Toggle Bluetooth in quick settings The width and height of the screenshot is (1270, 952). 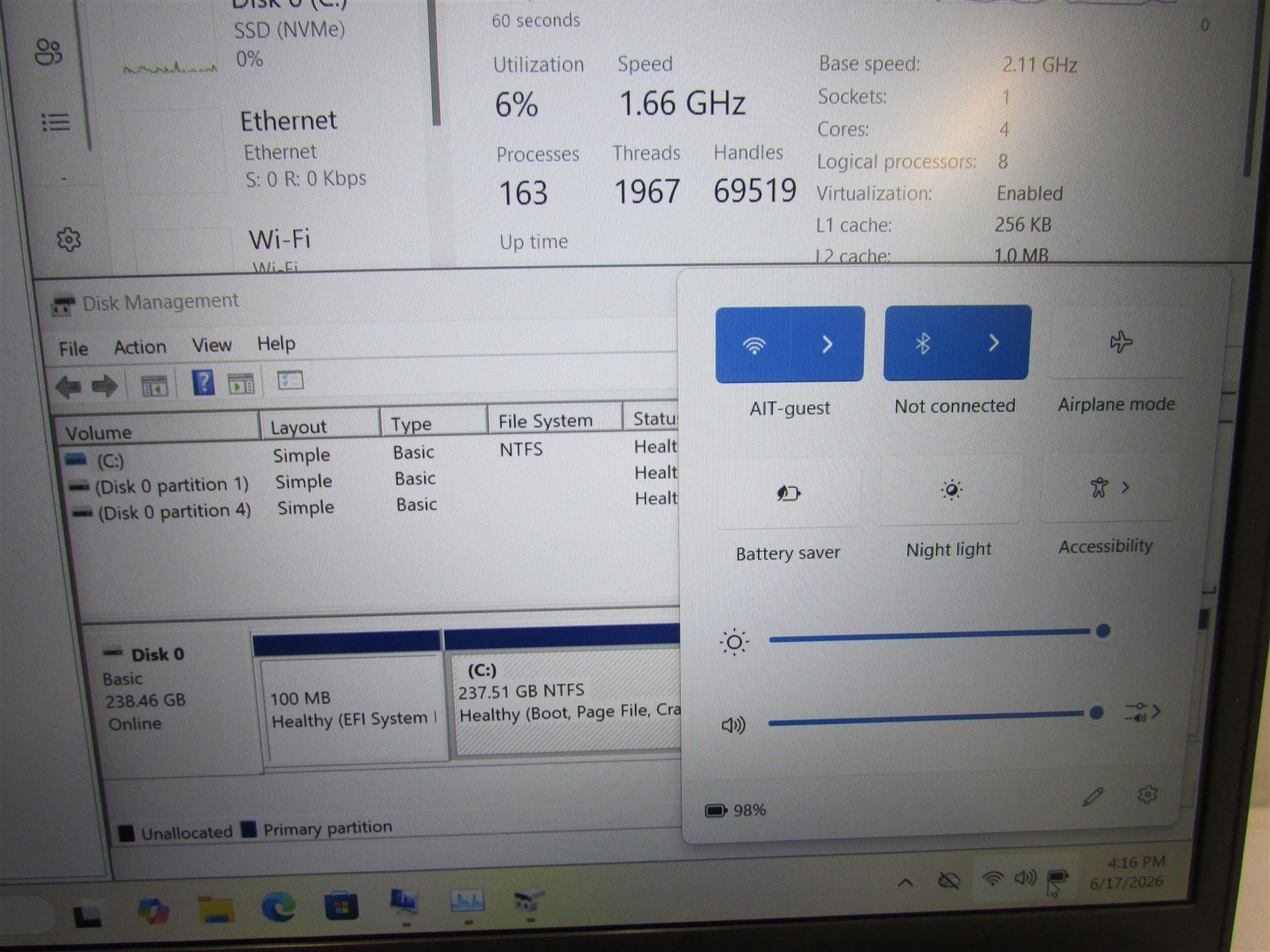[922, 343]
